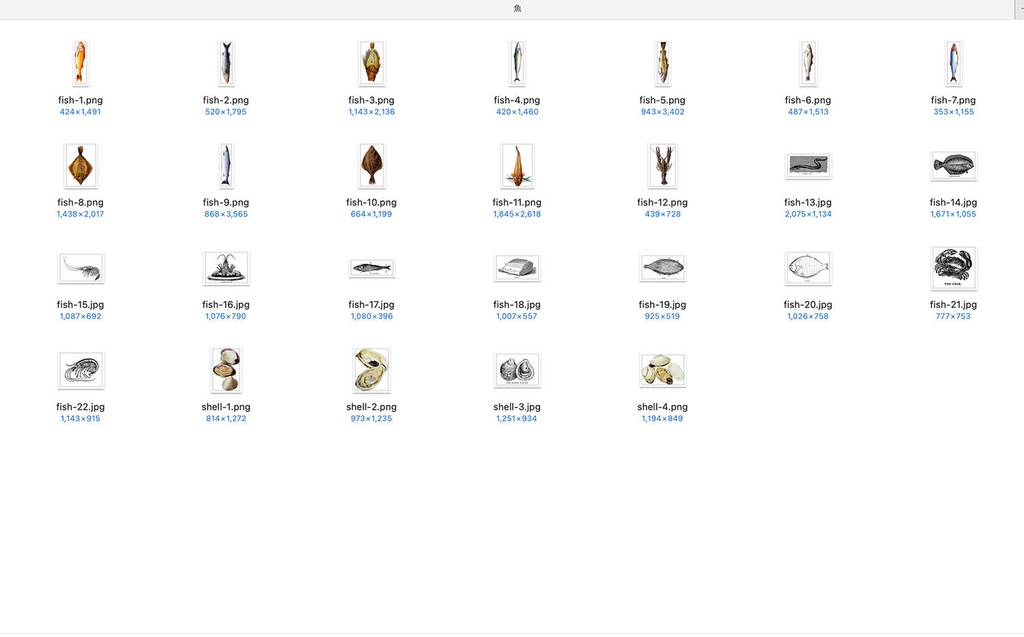The image size is (1024, 637).
Task: Click the shell-3.jpg thumbnail image
Action: coord(517,370)
